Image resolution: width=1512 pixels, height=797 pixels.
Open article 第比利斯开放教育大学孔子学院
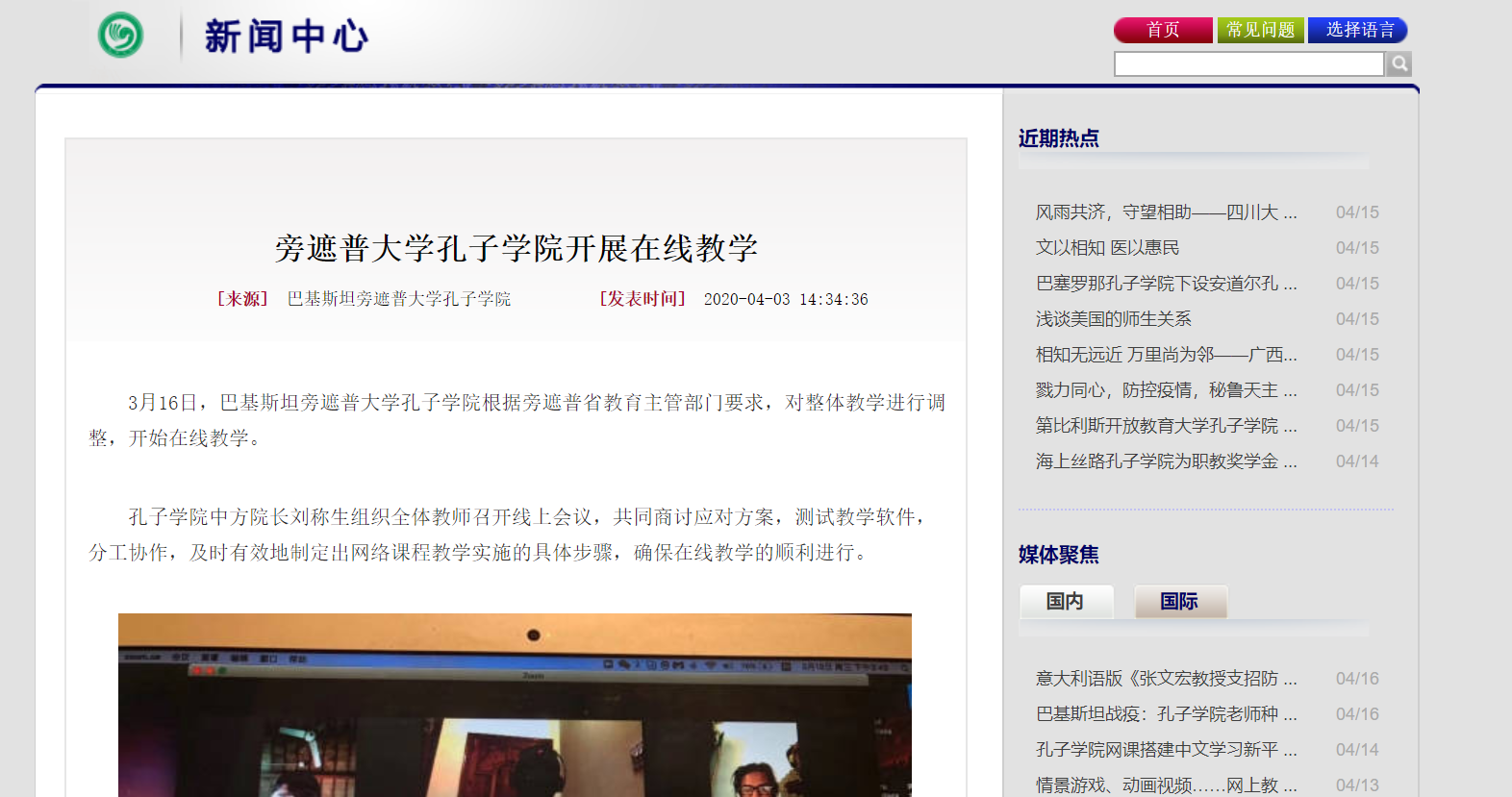1166,426
